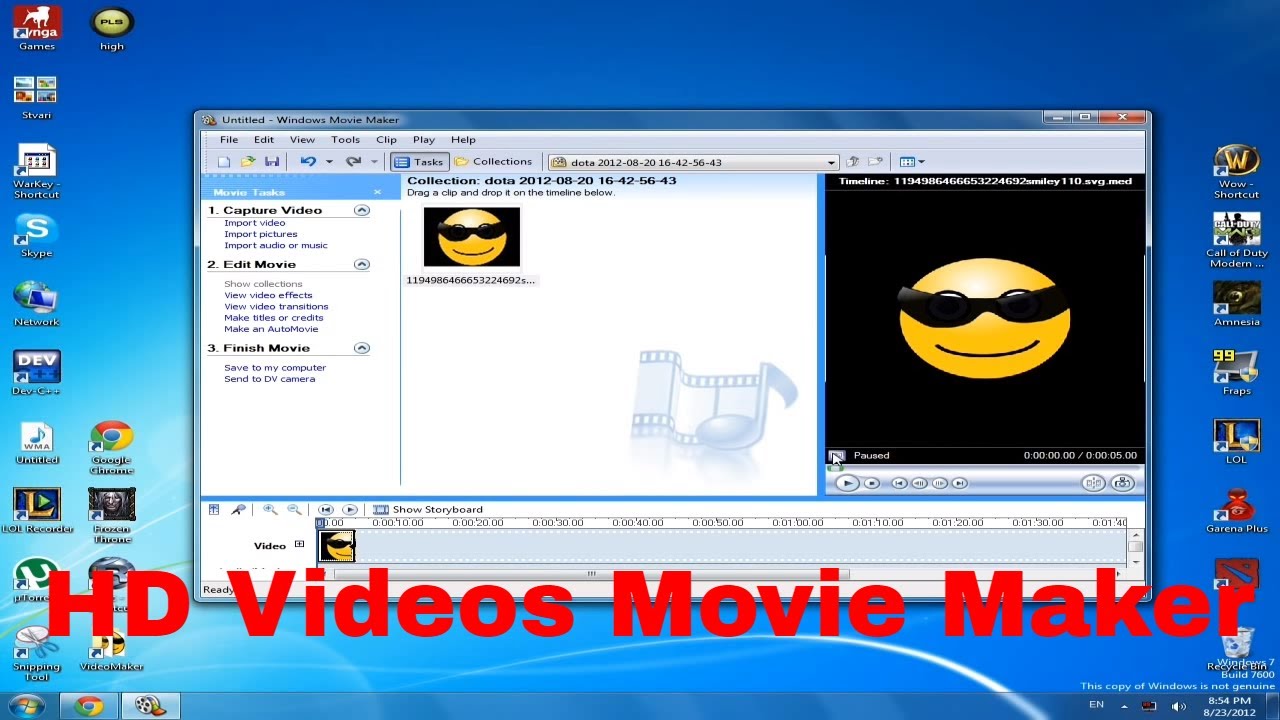The image size is (1280, 720).
Task: Open the Help menu
Action: pyautogui.click(x=463, y=140)
